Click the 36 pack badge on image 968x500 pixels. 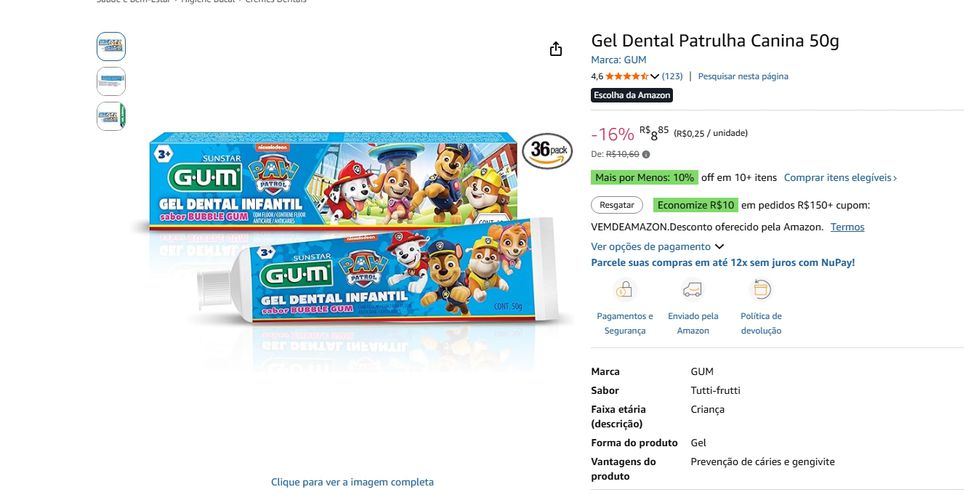click(548, 151)
